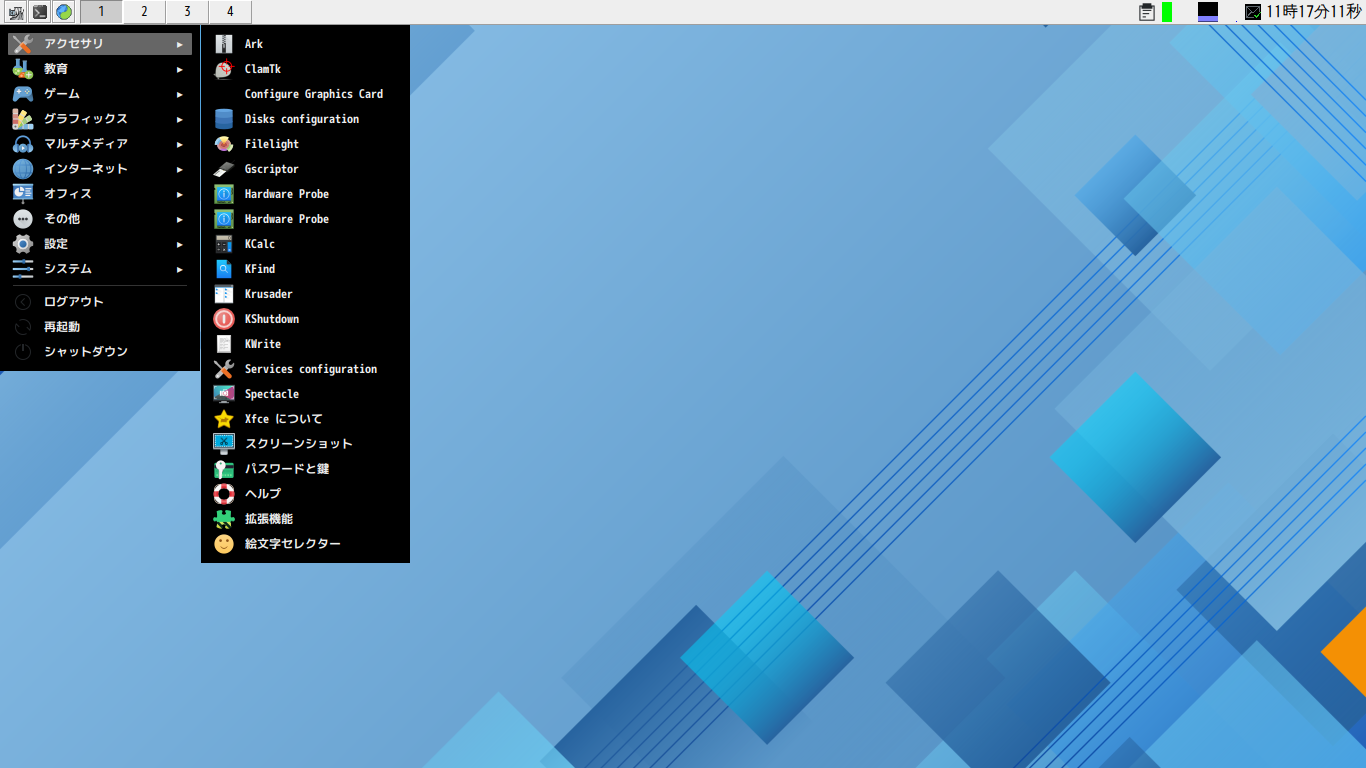Expand the オフィス submenu arrow
The image size is (1366, 768).
(180, 194)
